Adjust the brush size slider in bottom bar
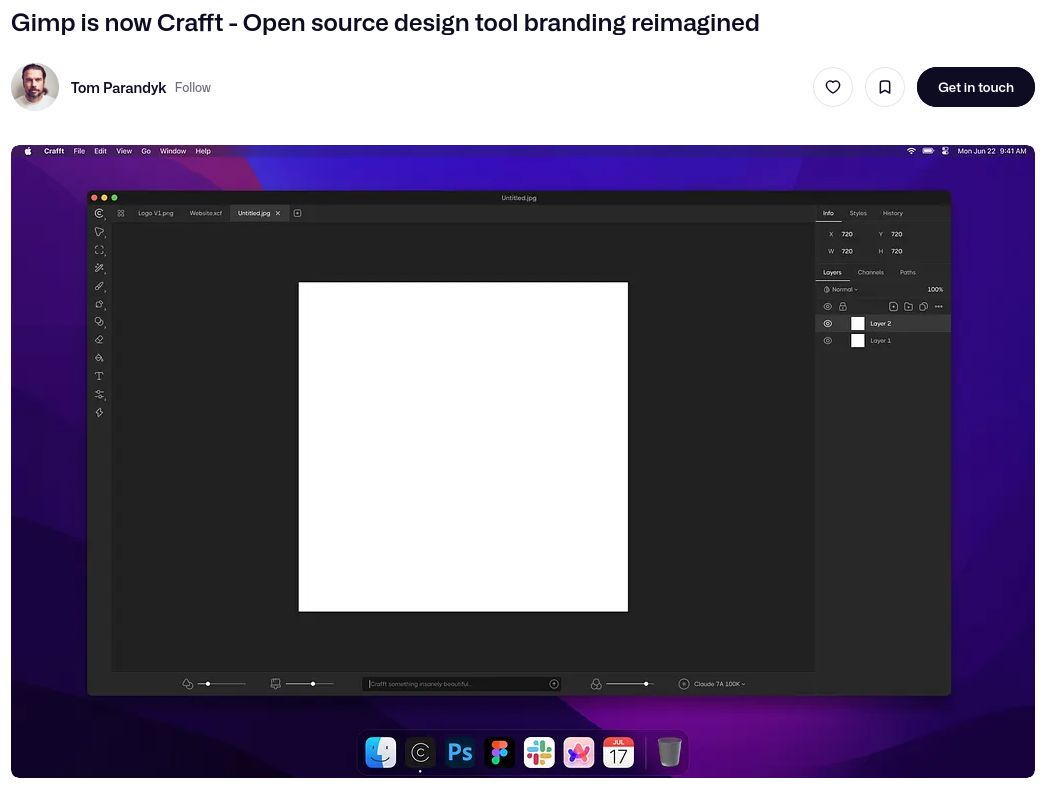Viewport: 1051px width, 794px height. click(x=310, y=684)
